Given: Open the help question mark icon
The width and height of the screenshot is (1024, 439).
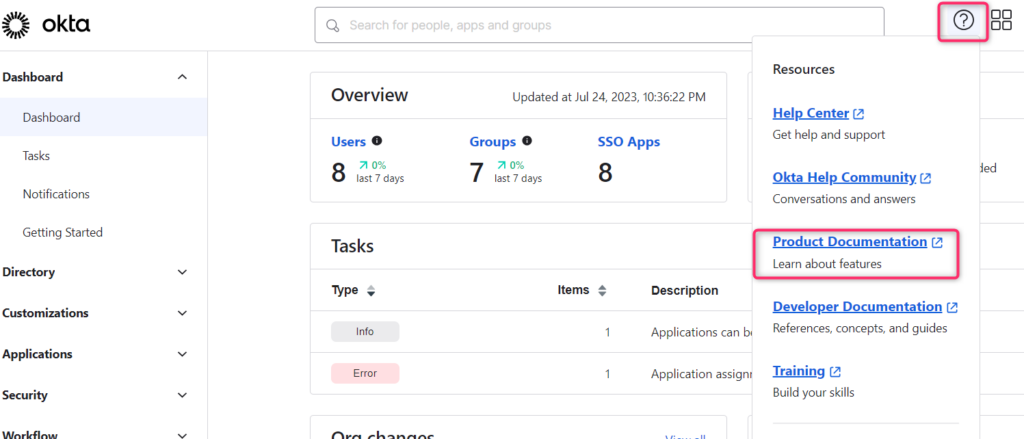Looking at the screenshot, I should point(963,20).
